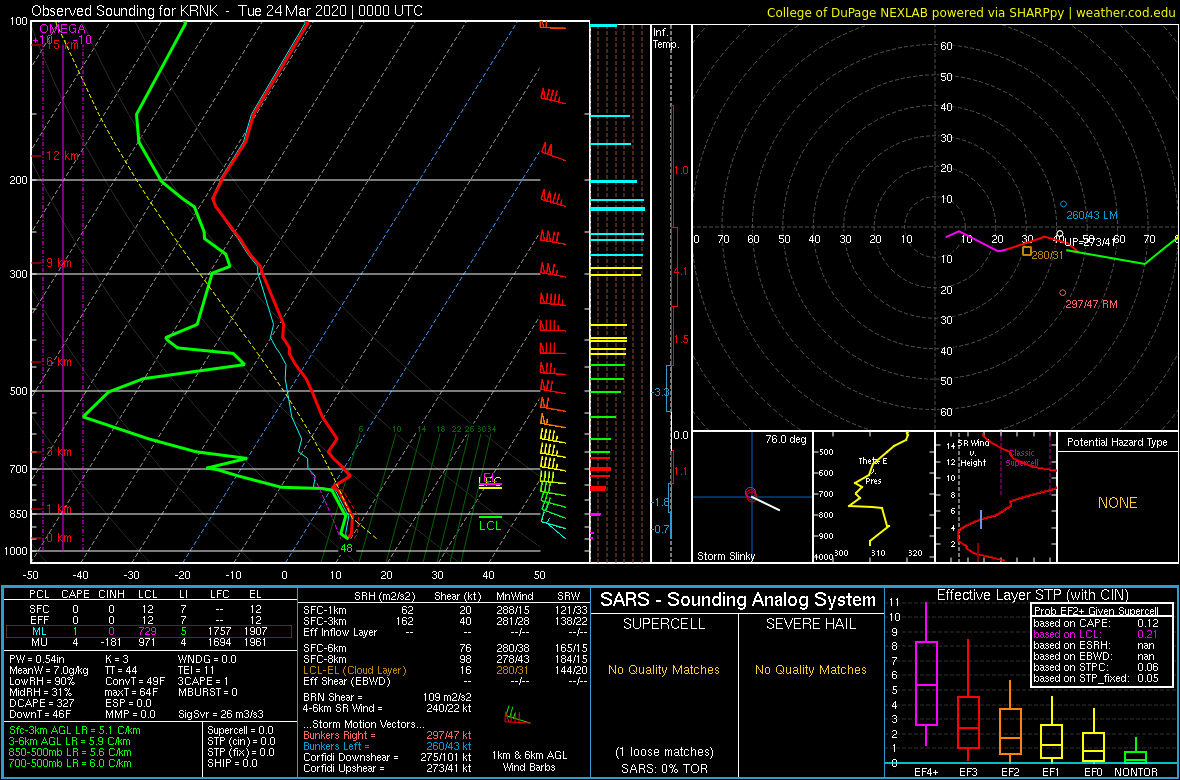This screenshot has width=1180, height=780.
Task: Click the DCAPE = 327 value
Action: click(41, 702)
